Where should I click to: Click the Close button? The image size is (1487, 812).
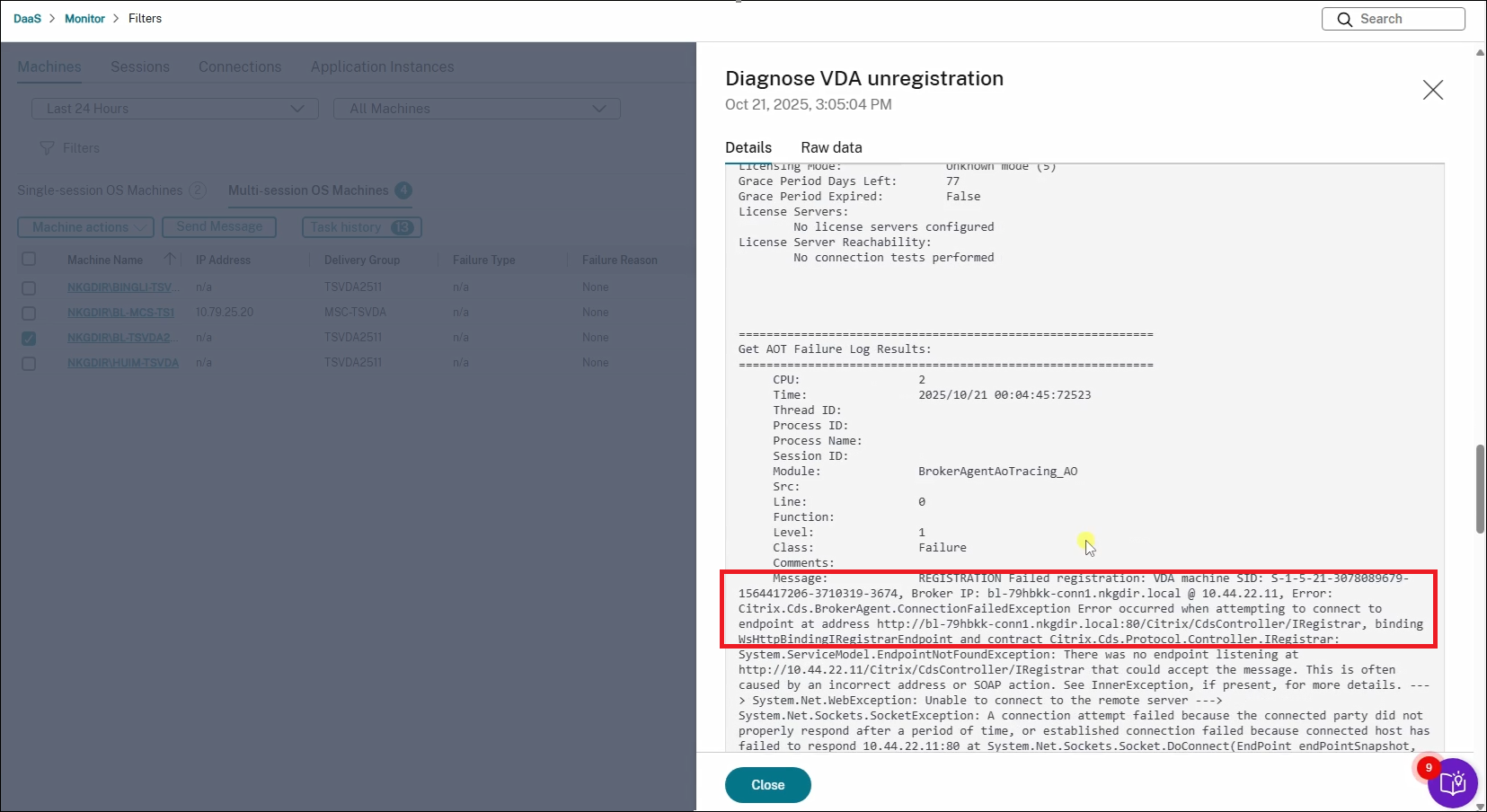point(767,784)
